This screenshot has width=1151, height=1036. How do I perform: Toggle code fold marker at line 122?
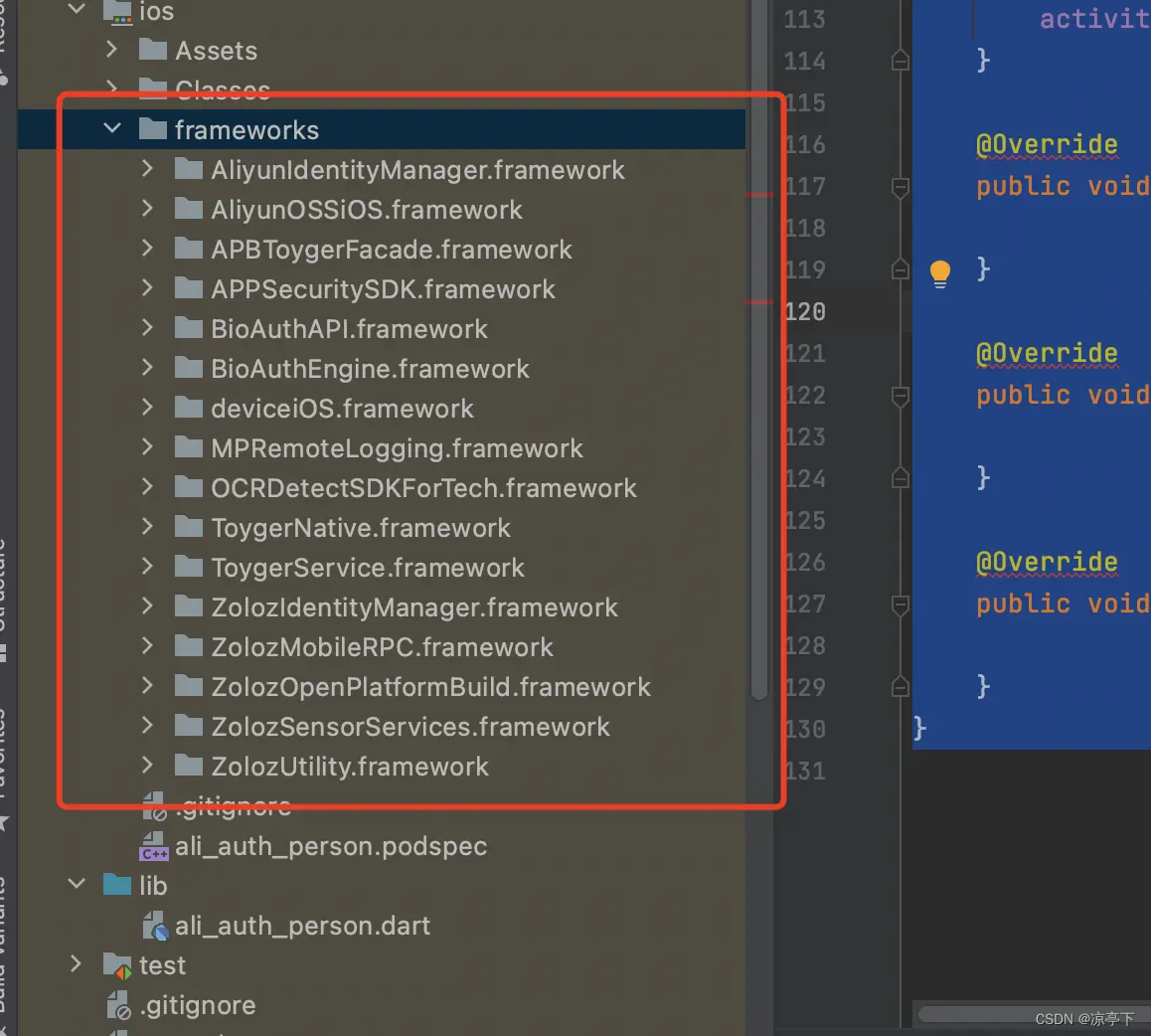tap(900, 397)
